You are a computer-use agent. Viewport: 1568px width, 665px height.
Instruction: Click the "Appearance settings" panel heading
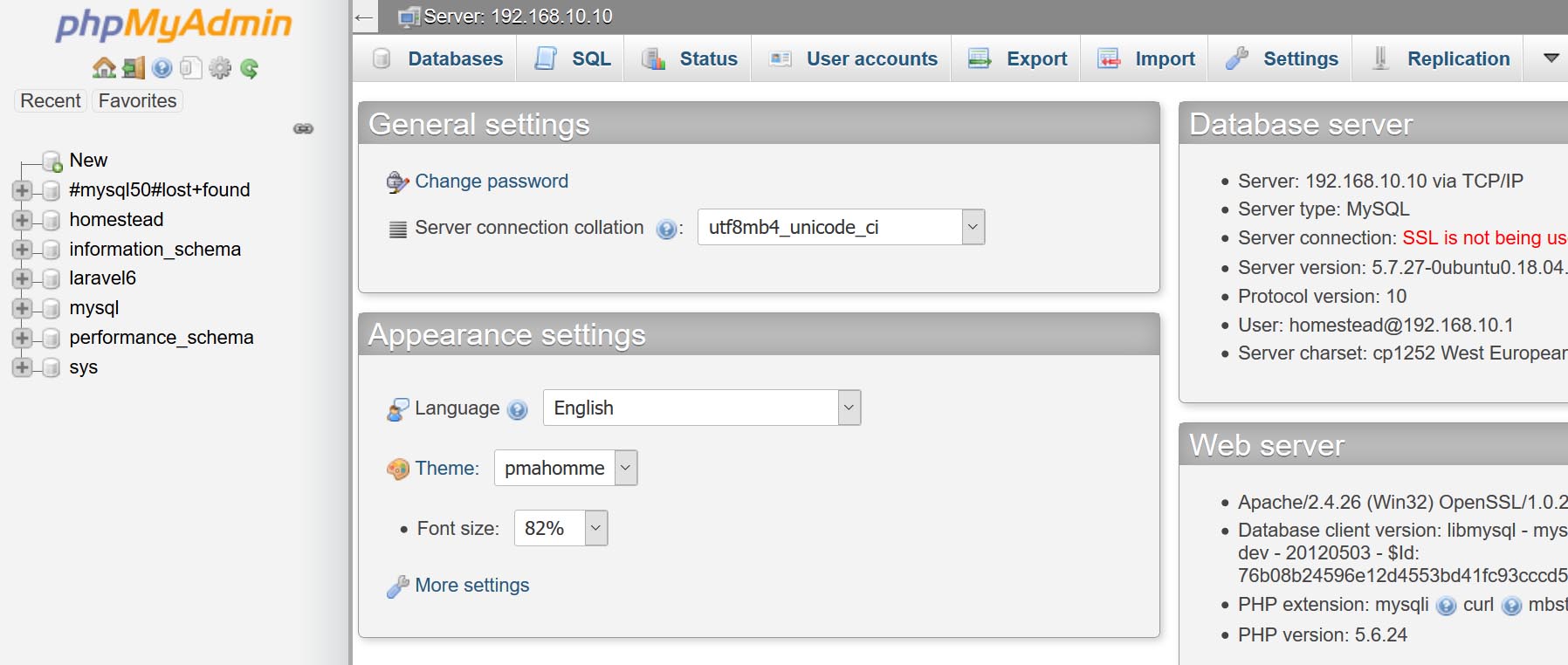point(507,334)
